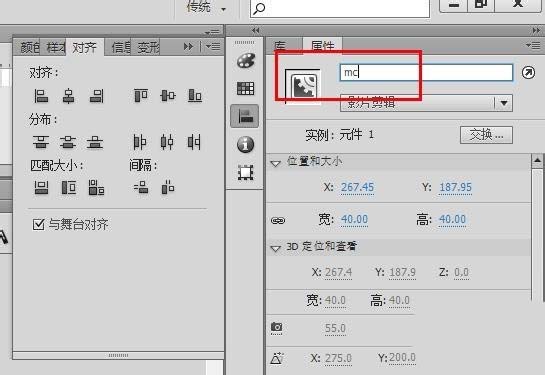This screenshot has width=545, height=375.
Task: Click the lock width and height link icon
Action: pyautogui.click(x=278, y=220)
